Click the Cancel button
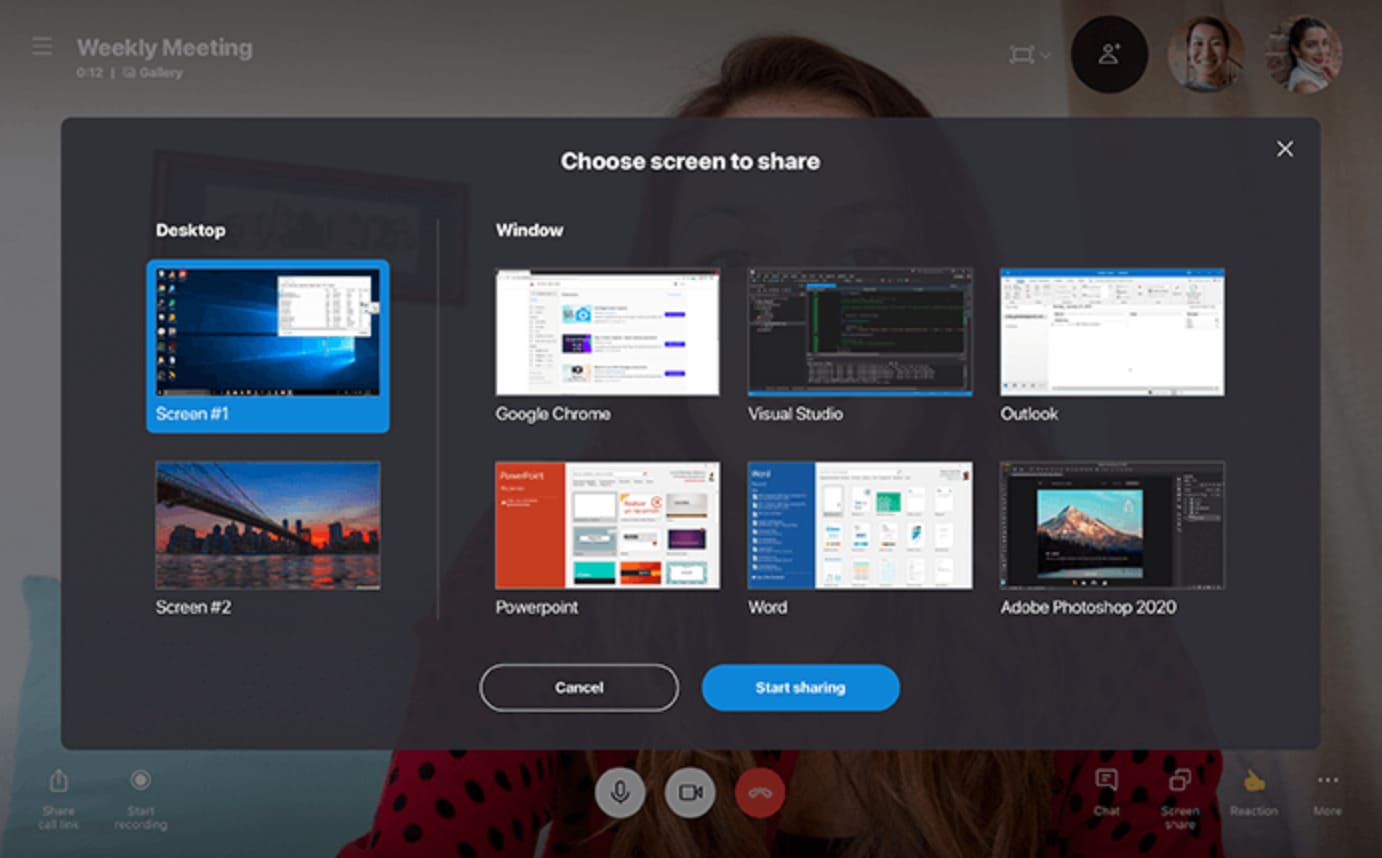Screen dimensions: 1382x858 point(579,688)
